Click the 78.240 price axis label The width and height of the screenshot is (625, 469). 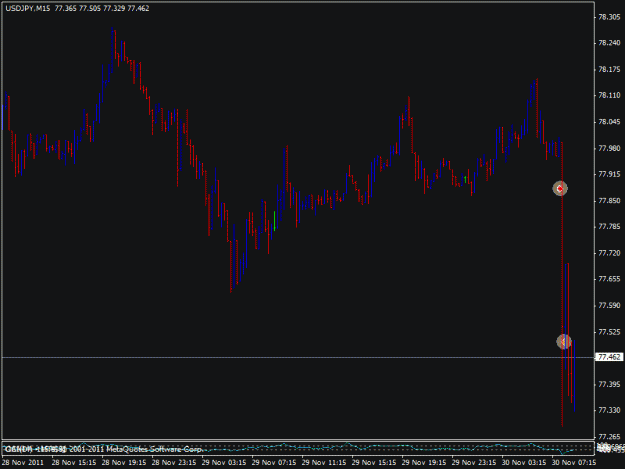609,43
